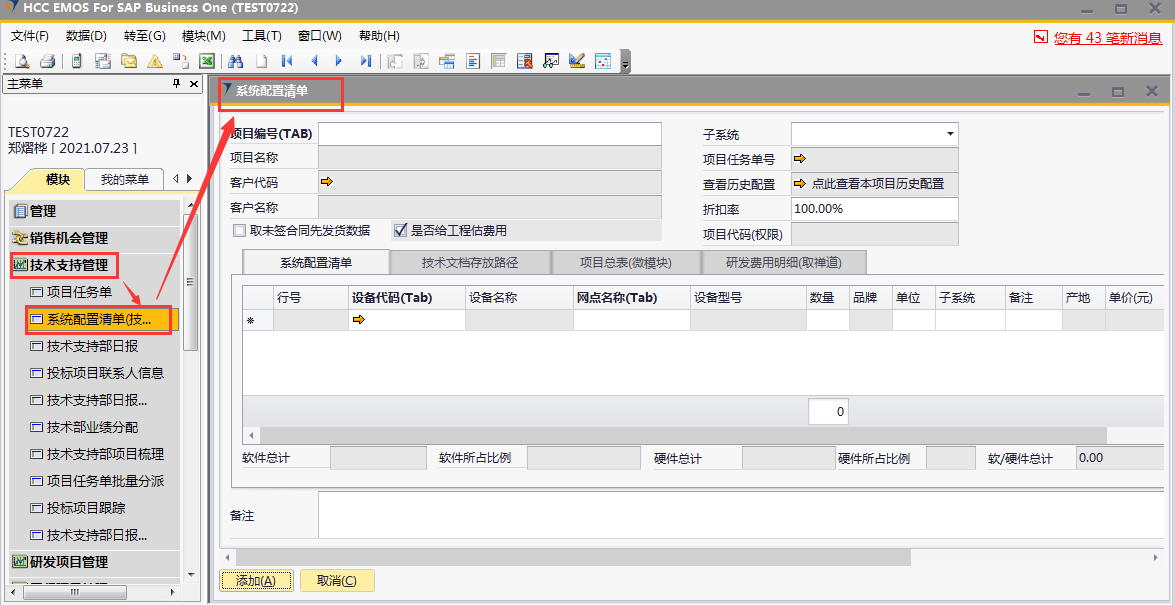Uncheck 是否给工程估费用 checkbox
Image resolution: width=1175 pixels, height=605 pixels.
[x=400, y=230]
